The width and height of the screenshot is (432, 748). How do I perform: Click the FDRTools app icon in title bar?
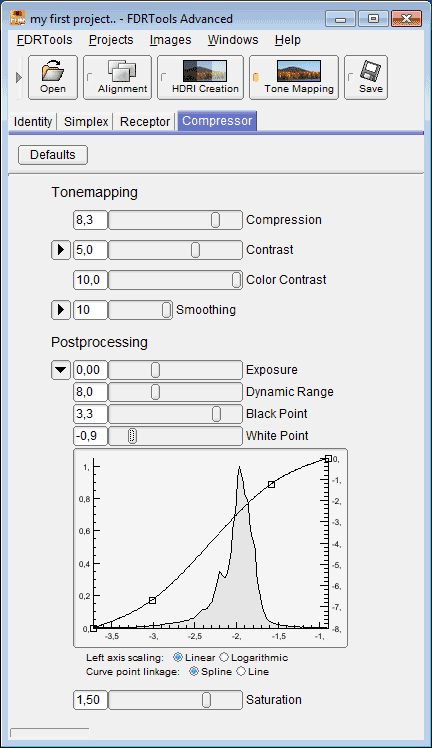tap(17, 19)
